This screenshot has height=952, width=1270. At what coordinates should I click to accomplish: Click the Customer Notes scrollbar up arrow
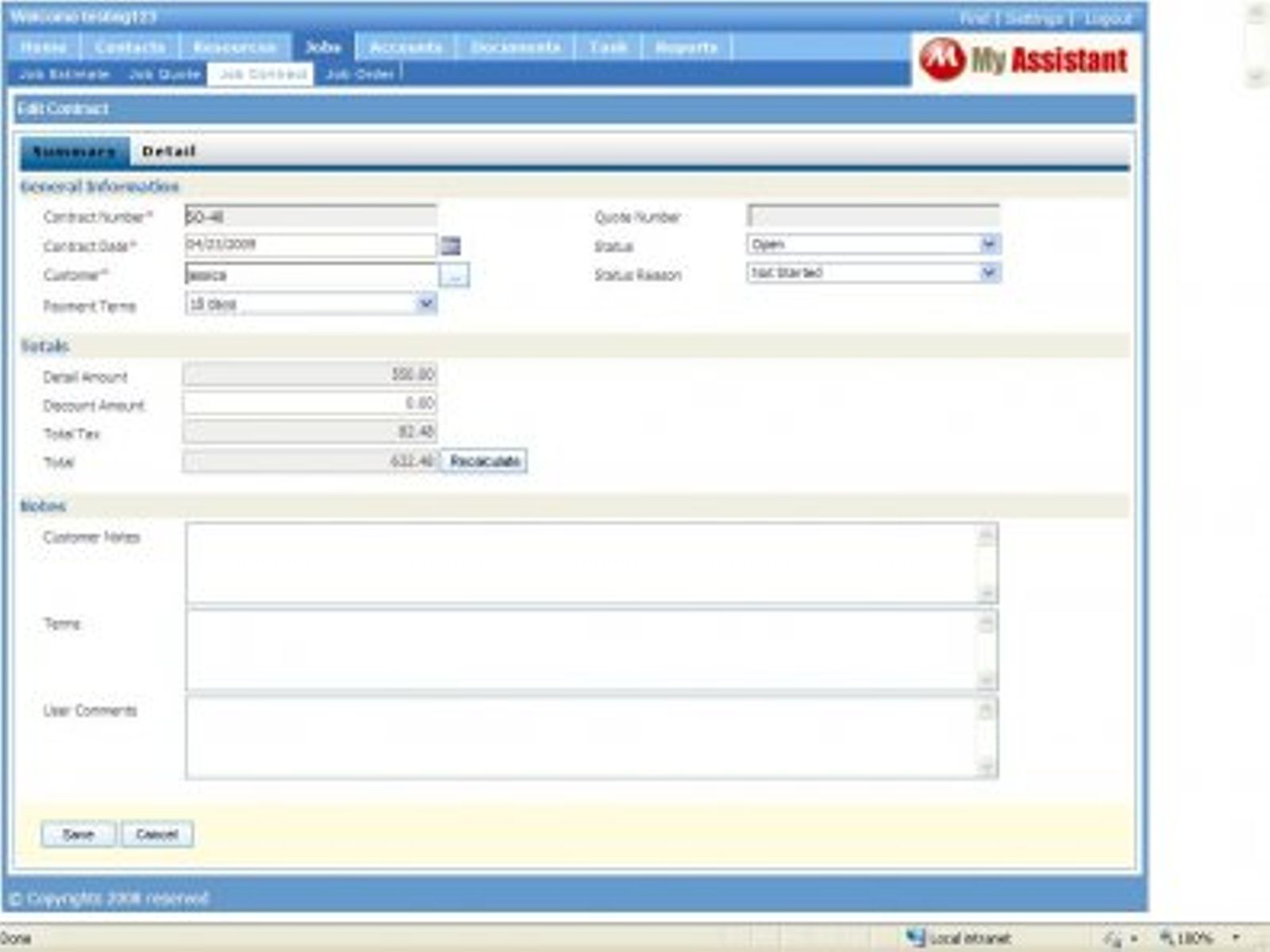tap(987, 534)
